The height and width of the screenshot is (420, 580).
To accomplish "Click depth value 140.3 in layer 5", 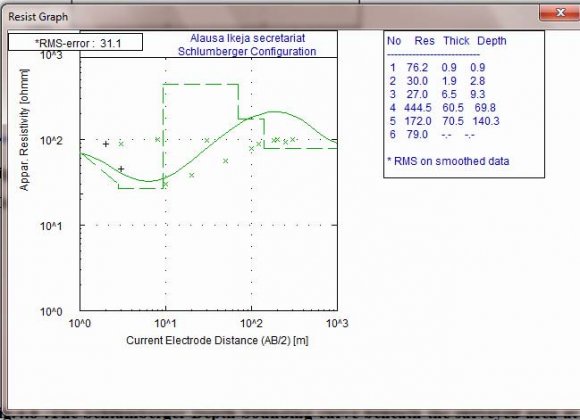I will point(486,121).
